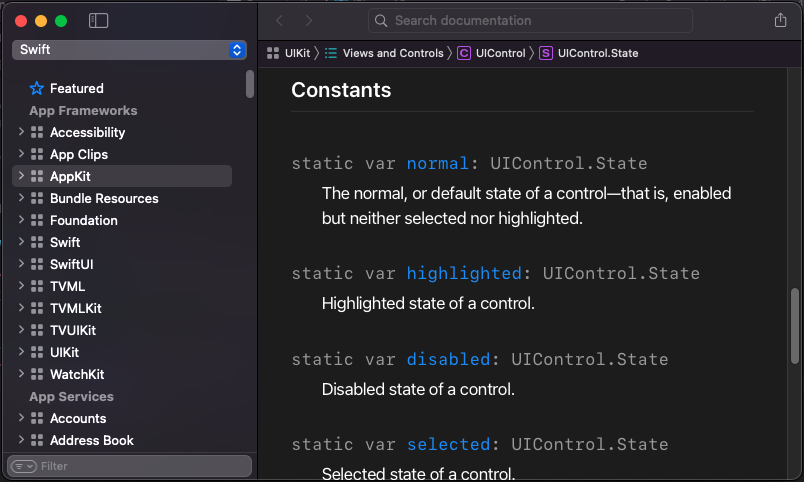The height and width of the screenshot is (482, 804).
Task: Click the sidebar scrollbar thumb
Action: point(250,84)
